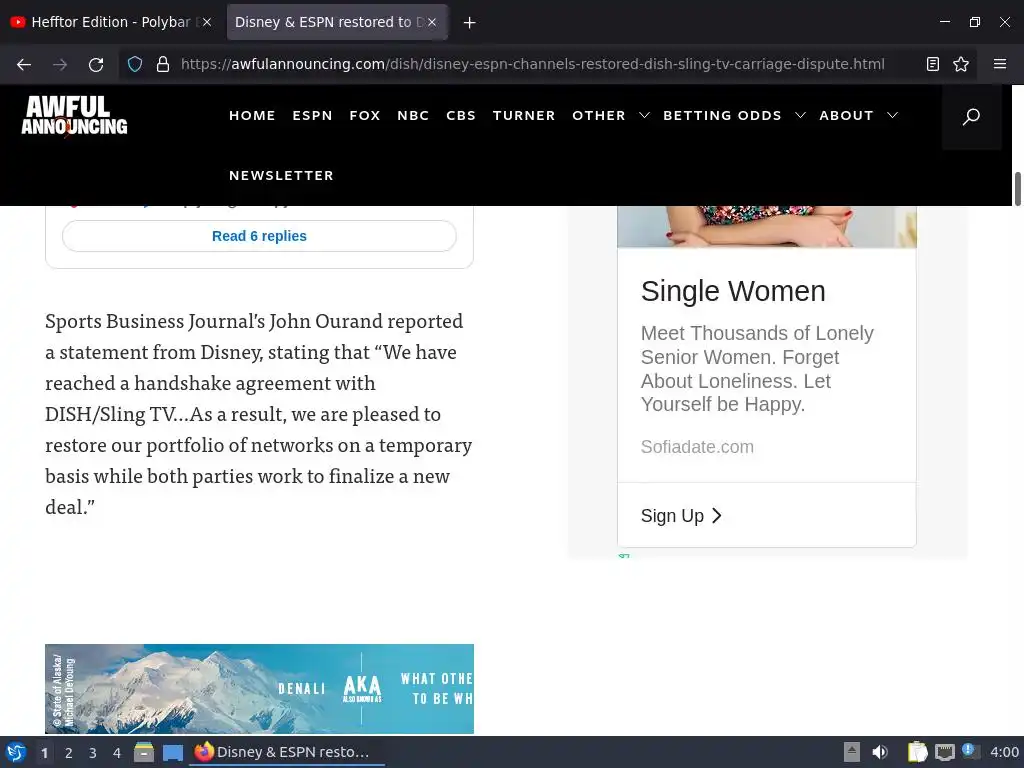
Task: Open the clipboard tray icon
Action: pyautogui.click(x=918, y=752)
